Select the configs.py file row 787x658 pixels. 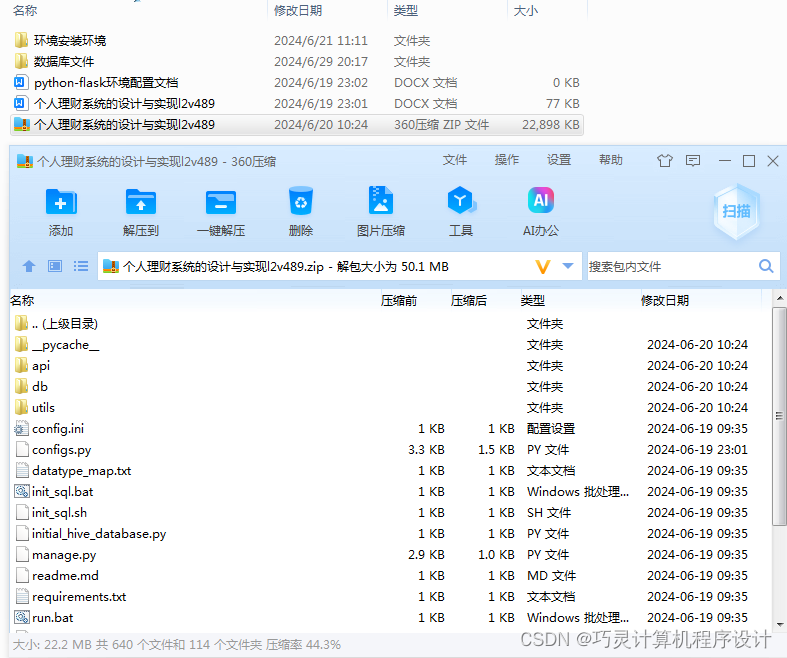point(61,450)
